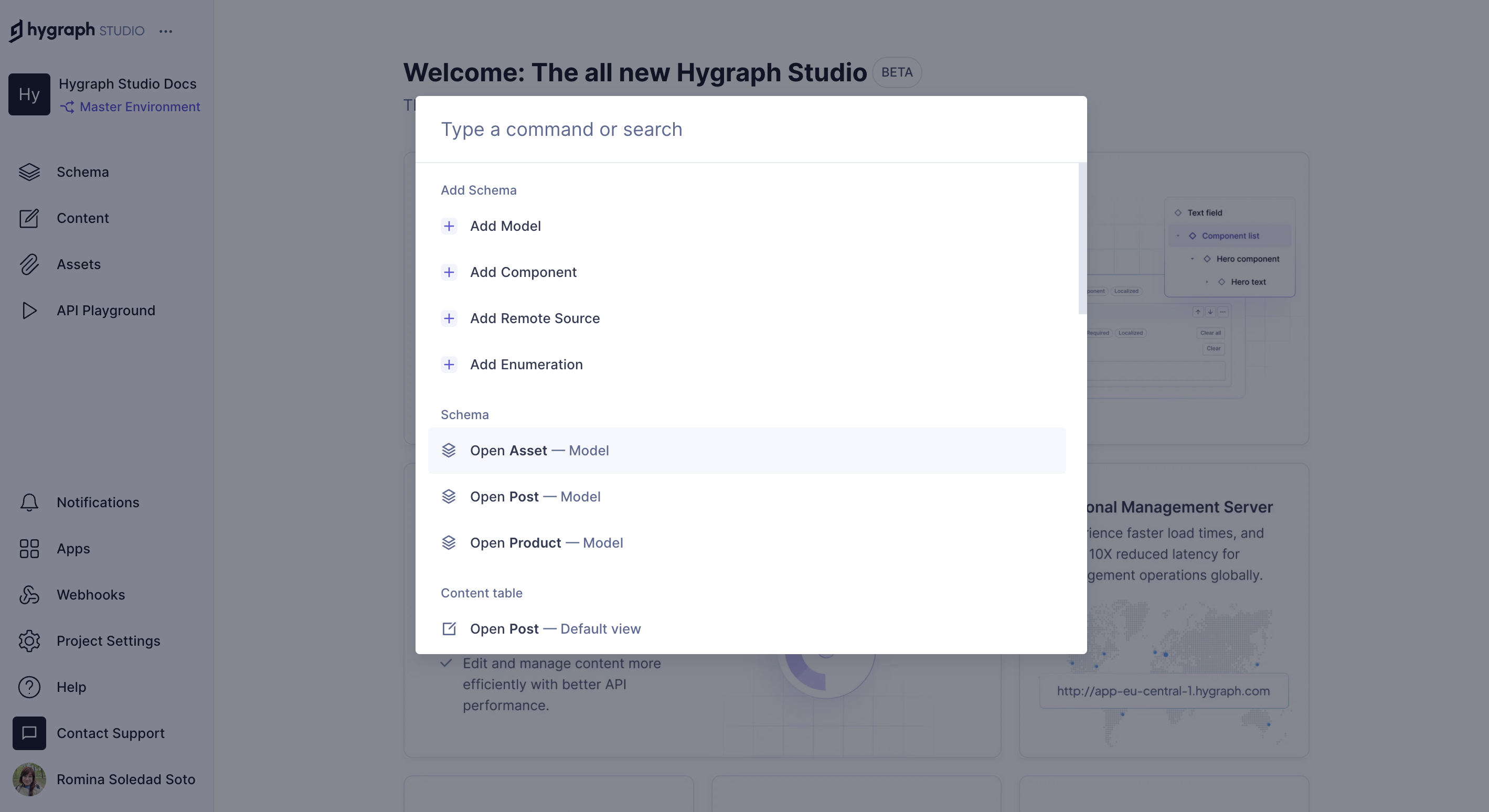Click the Content icon in sidebar
This screenshot has height=812, width=1489.
point(29,217)
